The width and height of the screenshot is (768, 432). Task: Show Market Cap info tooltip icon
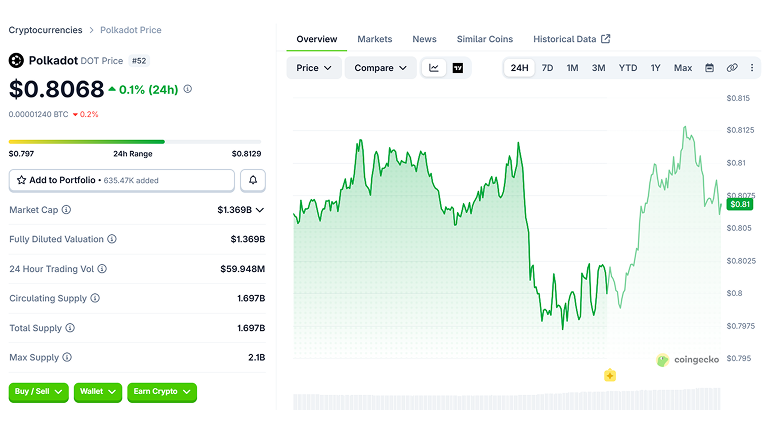coord(66,210)
